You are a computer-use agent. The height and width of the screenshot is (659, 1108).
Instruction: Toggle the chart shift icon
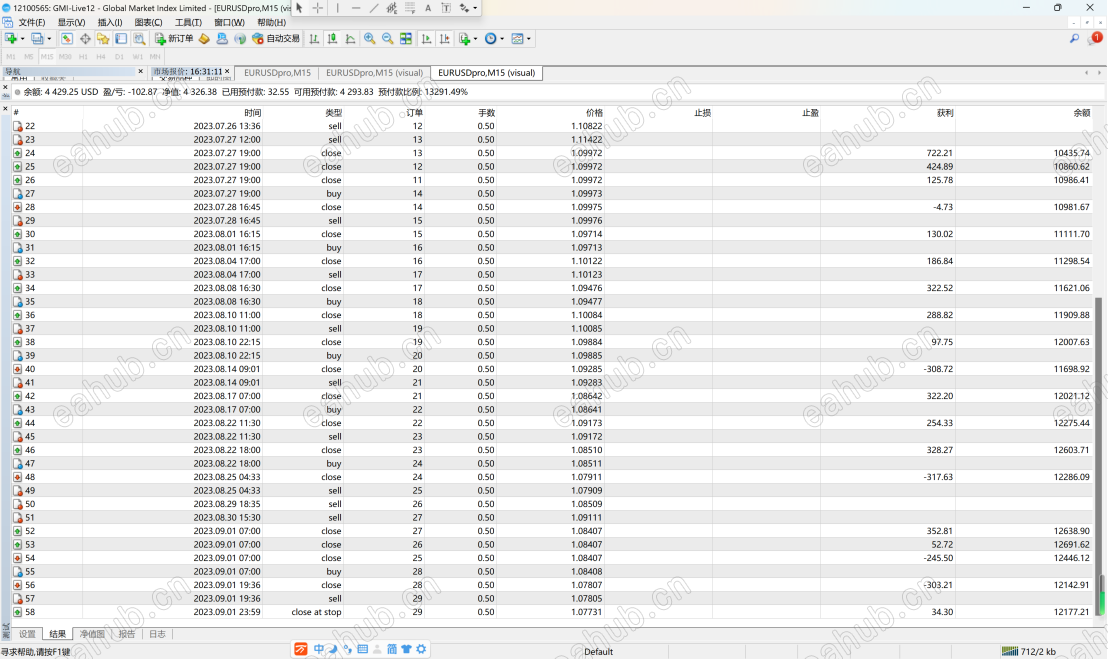click(x=444, y=39)
